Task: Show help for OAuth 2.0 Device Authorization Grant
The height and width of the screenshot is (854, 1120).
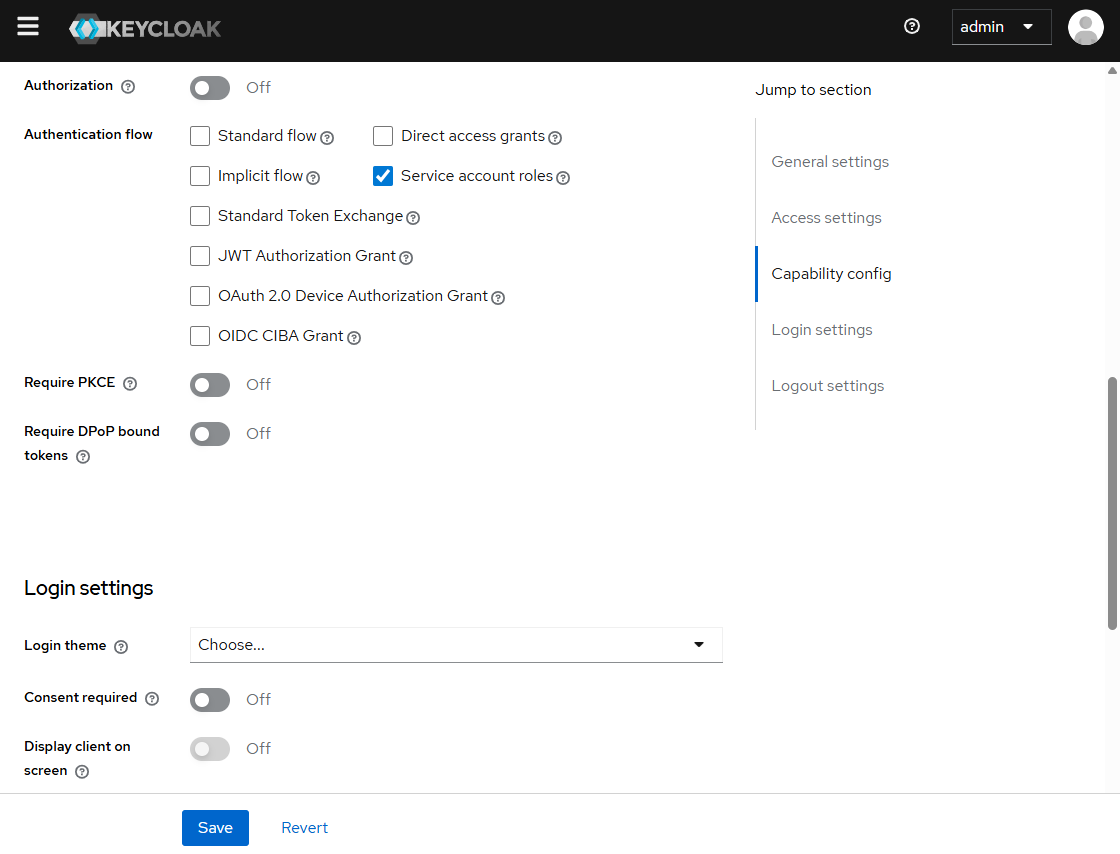Action: point(498,298)
